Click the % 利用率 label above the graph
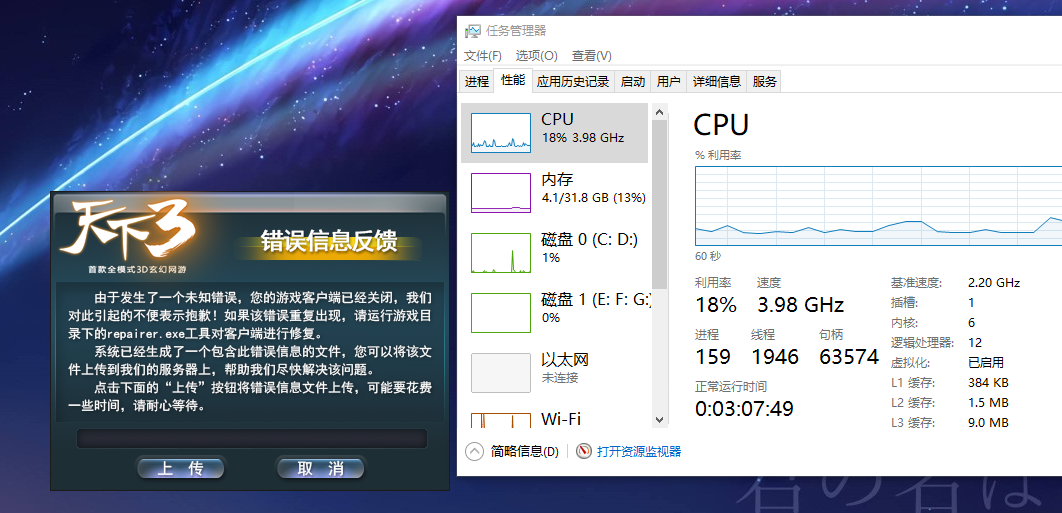1062x513 pixels. click(x=718, y=155)
